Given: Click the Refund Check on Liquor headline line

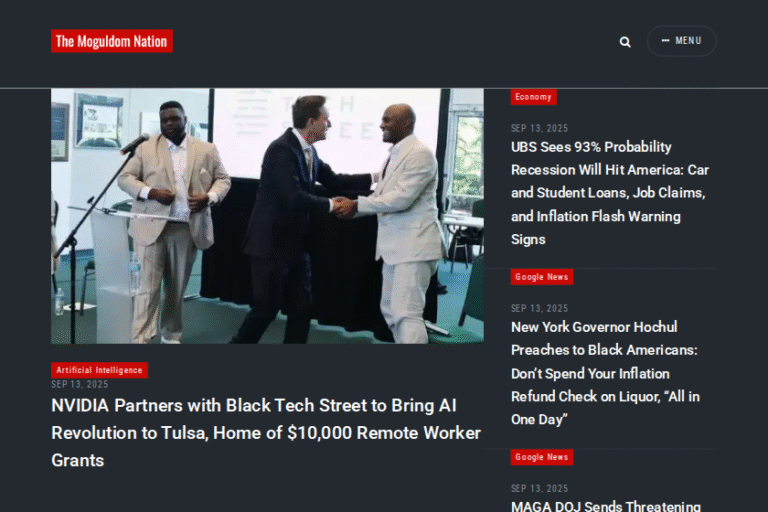Looking at the screenshot, I should [605, 396].
